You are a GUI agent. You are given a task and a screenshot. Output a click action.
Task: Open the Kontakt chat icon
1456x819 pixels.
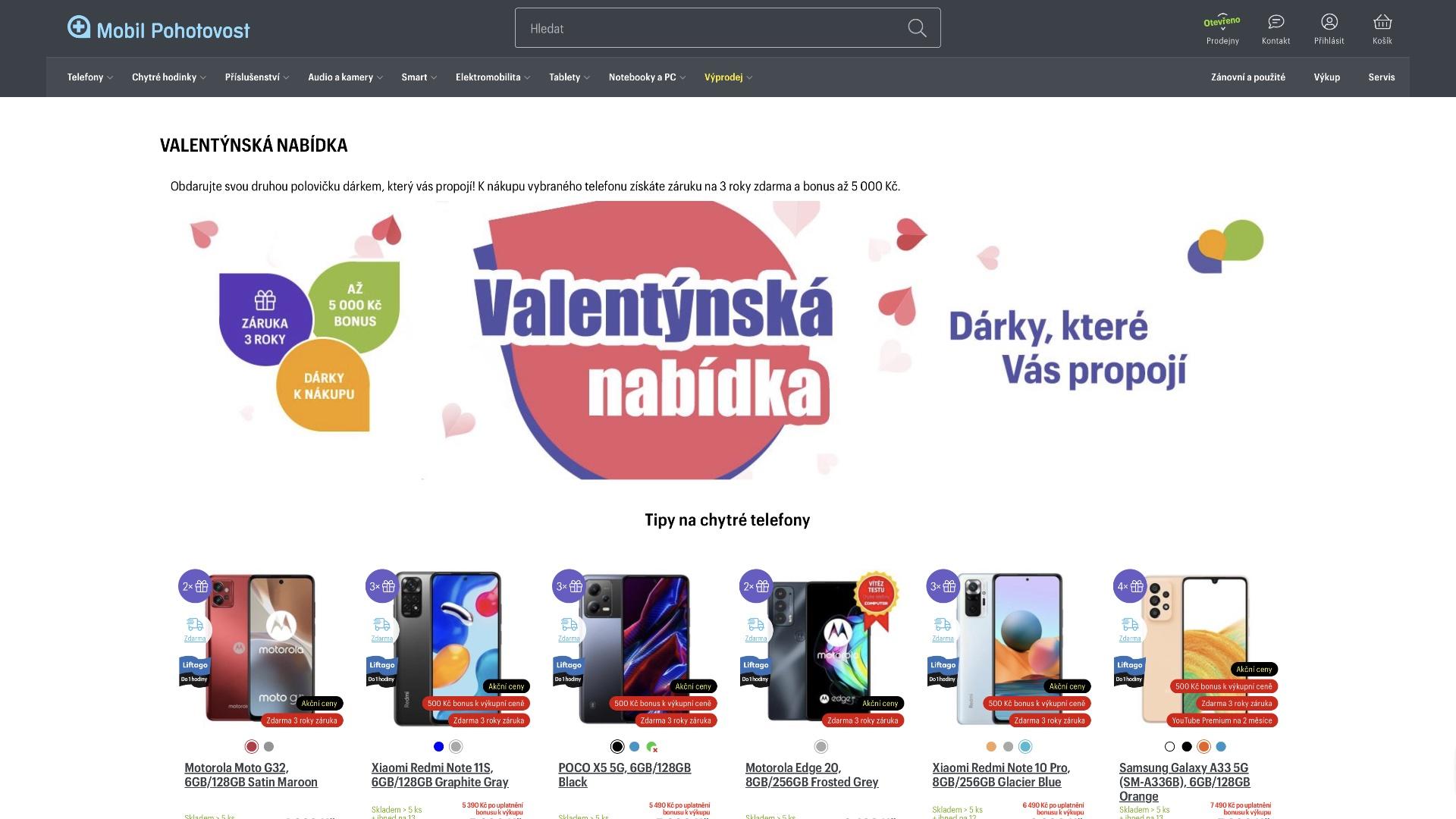tap(1276, 22)
